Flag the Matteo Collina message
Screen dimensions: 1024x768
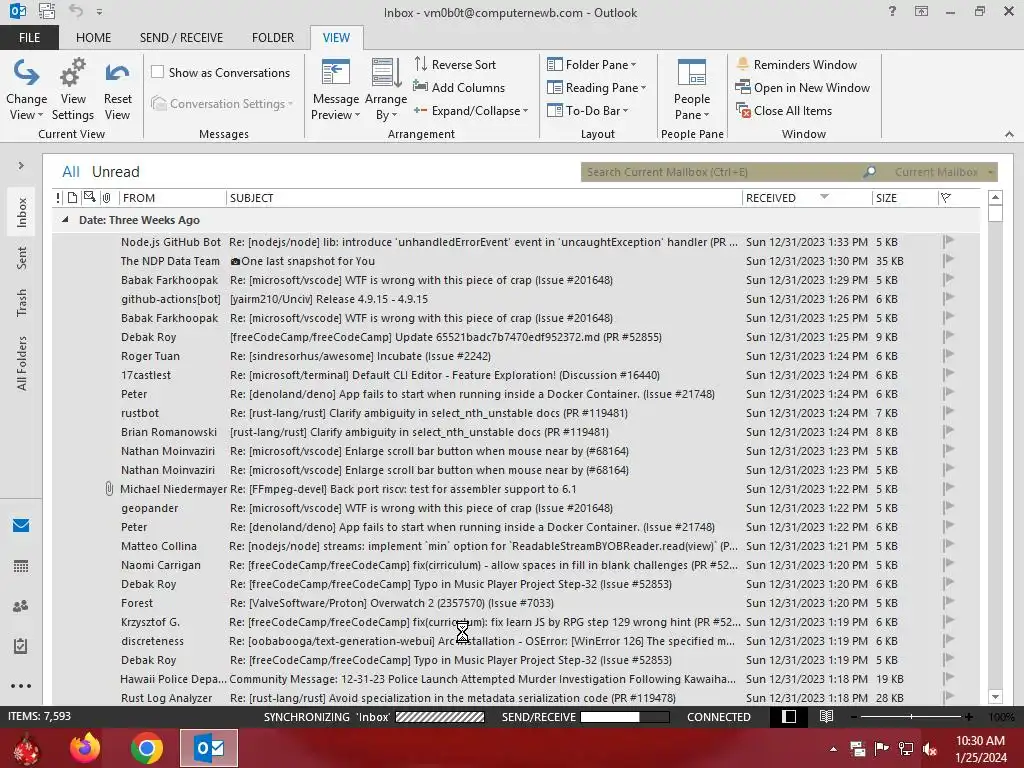click(948, 545)
